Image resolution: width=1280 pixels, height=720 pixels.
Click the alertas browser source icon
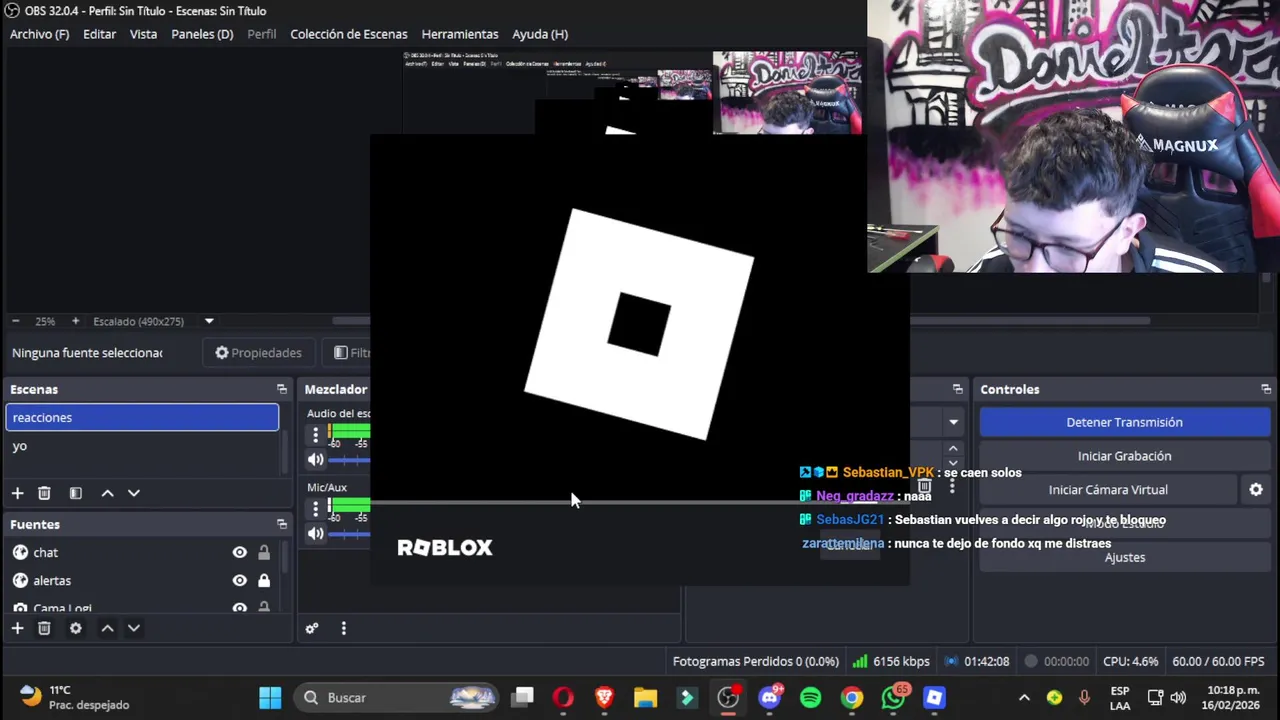pyautogui.click(x=20, y=580)
